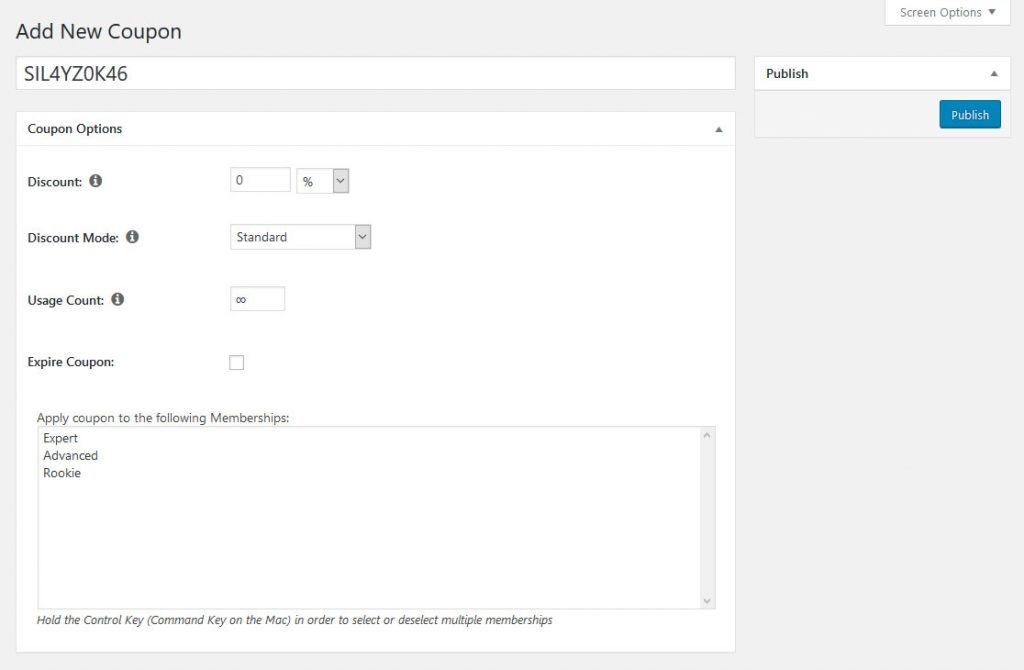Viewport: 1024px width, 670px height.
Task: Enable the Expire Coupon checkbox
Action: point(237,362)
